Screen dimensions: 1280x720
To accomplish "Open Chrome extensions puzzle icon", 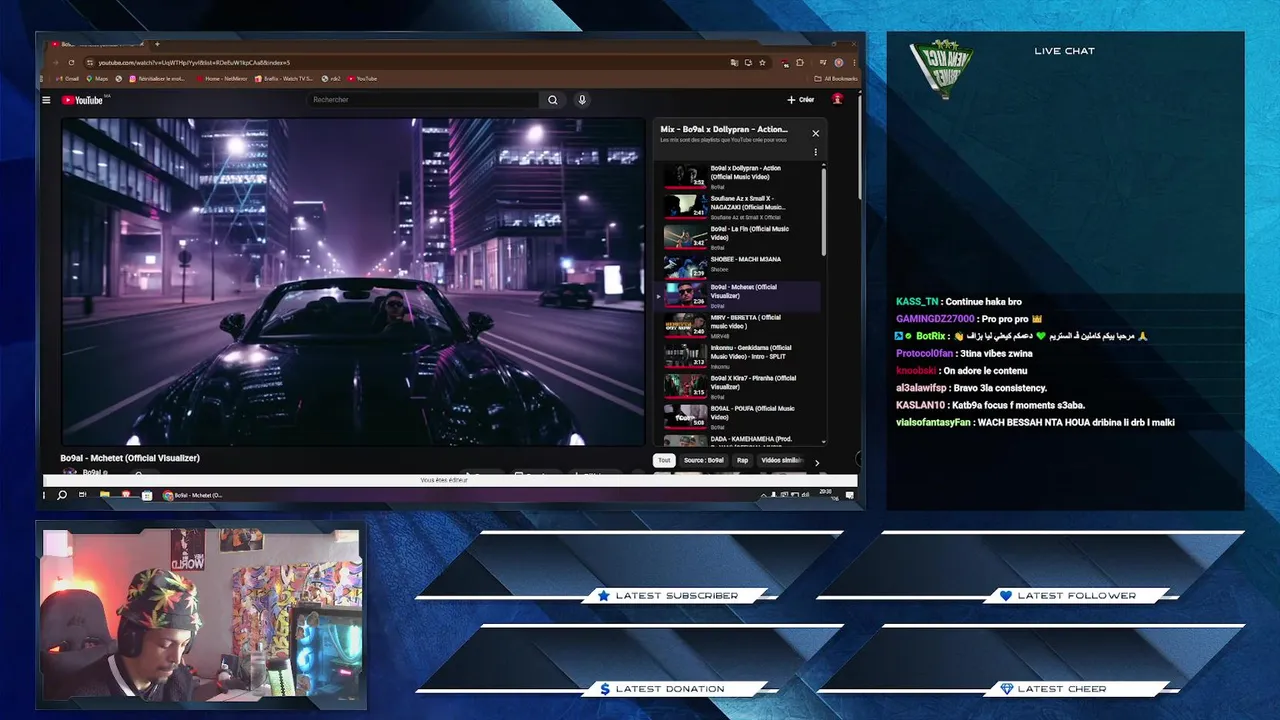I will pyautogui.click(x=800, y=62).
